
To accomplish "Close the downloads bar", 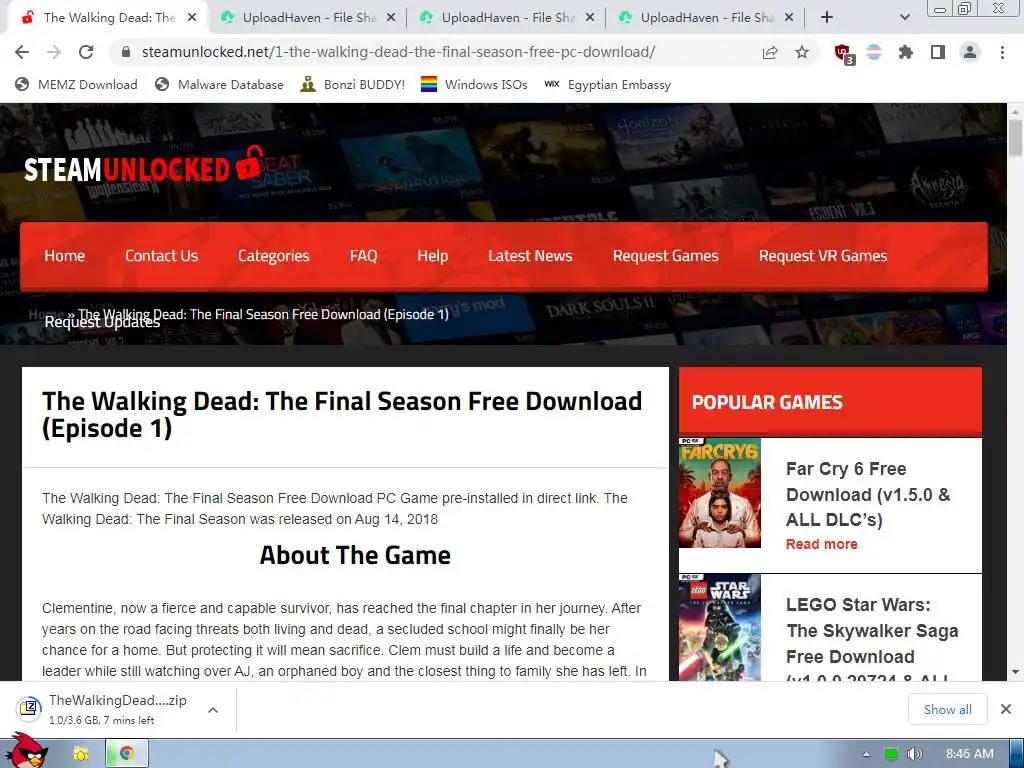I will pos(1006,709).
